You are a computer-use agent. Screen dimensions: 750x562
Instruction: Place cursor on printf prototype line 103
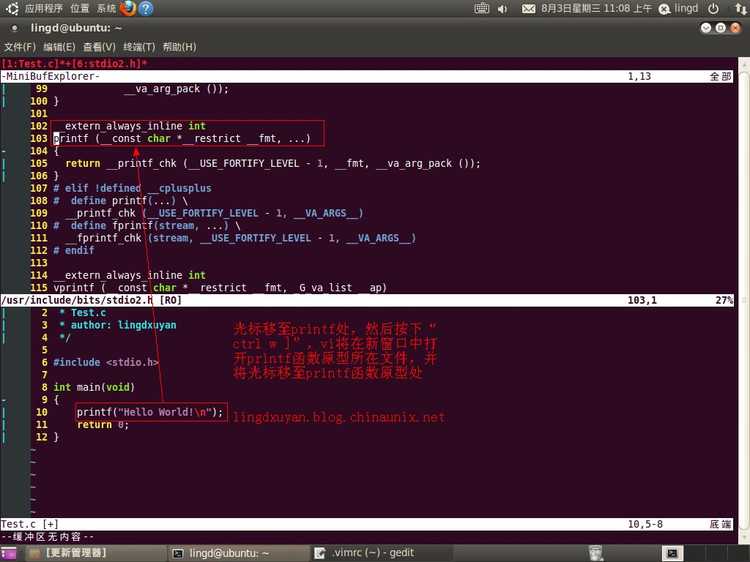point(182,139)
